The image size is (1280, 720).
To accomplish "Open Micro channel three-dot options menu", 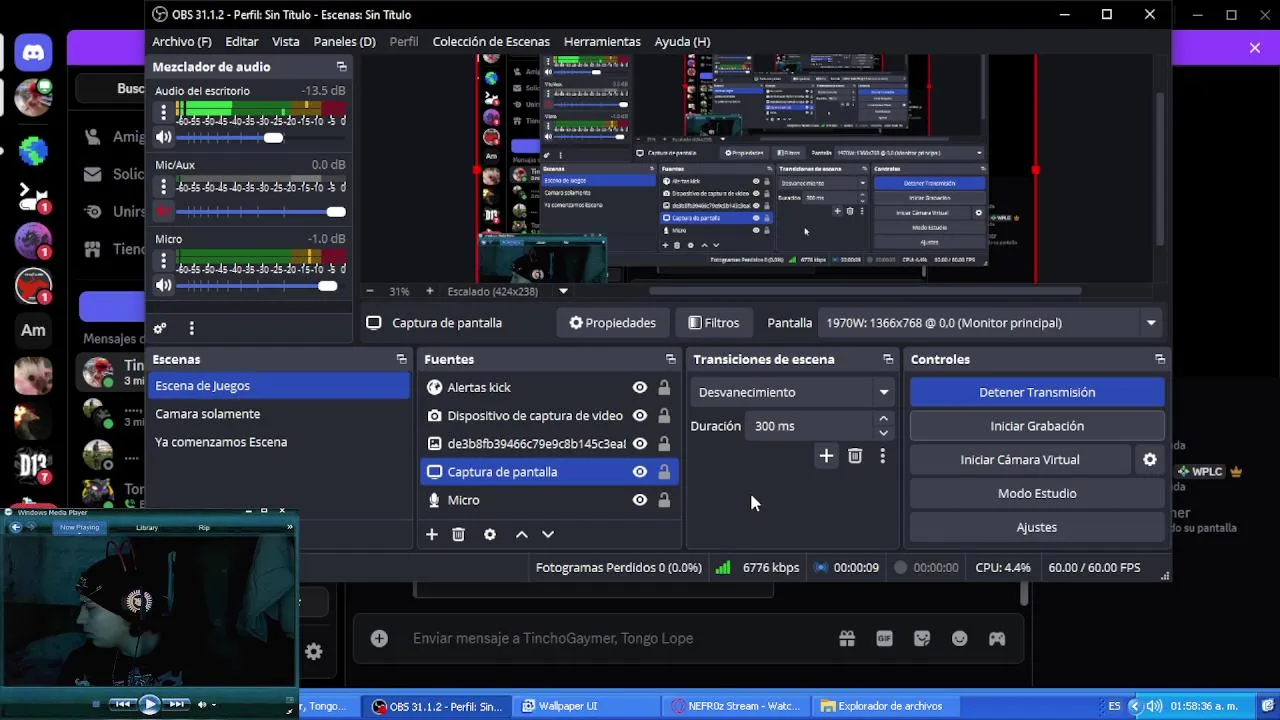I will 164,261.
